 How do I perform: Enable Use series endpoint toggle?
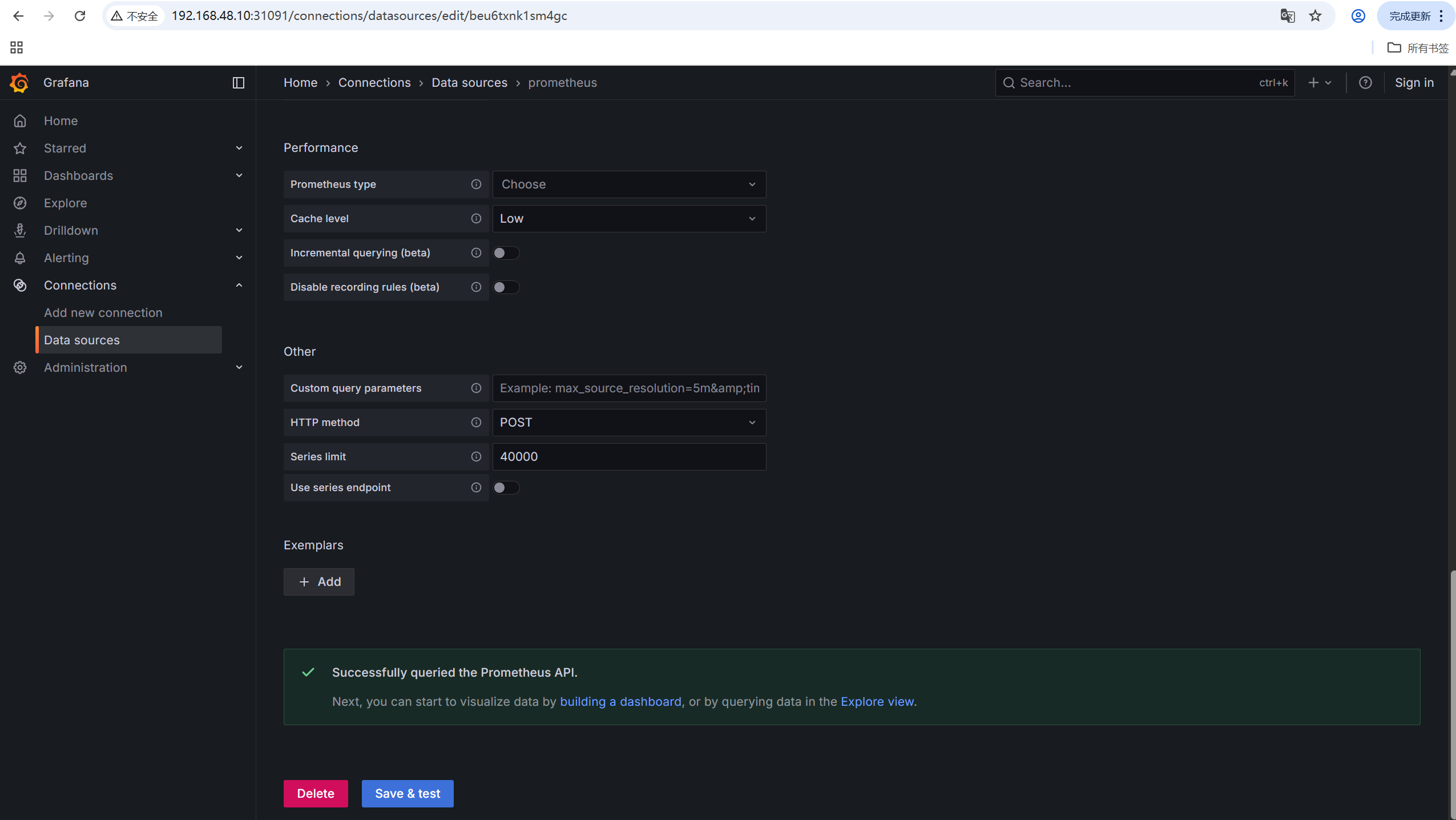pos(506,488)
